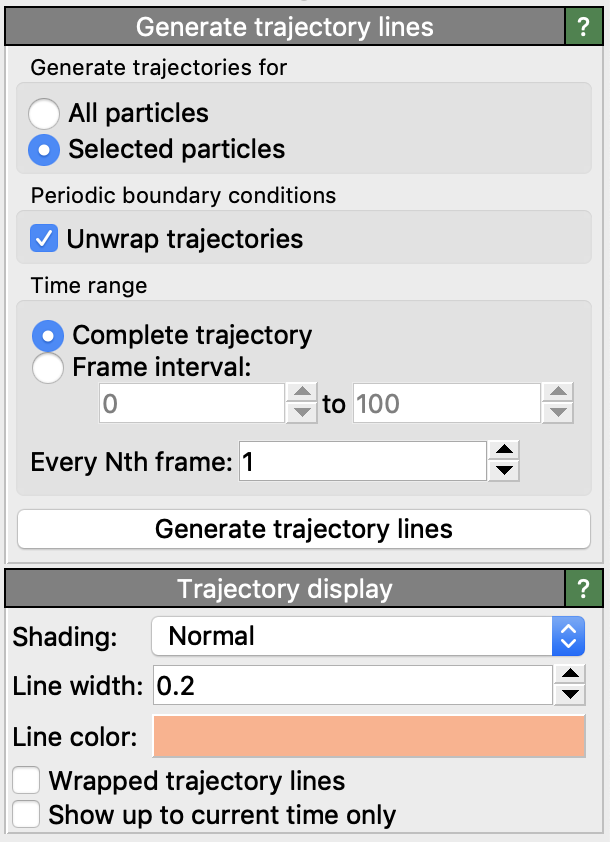Click the Line width input field
The width and height of the screenshot is (610, 842).
pos(351,685)
